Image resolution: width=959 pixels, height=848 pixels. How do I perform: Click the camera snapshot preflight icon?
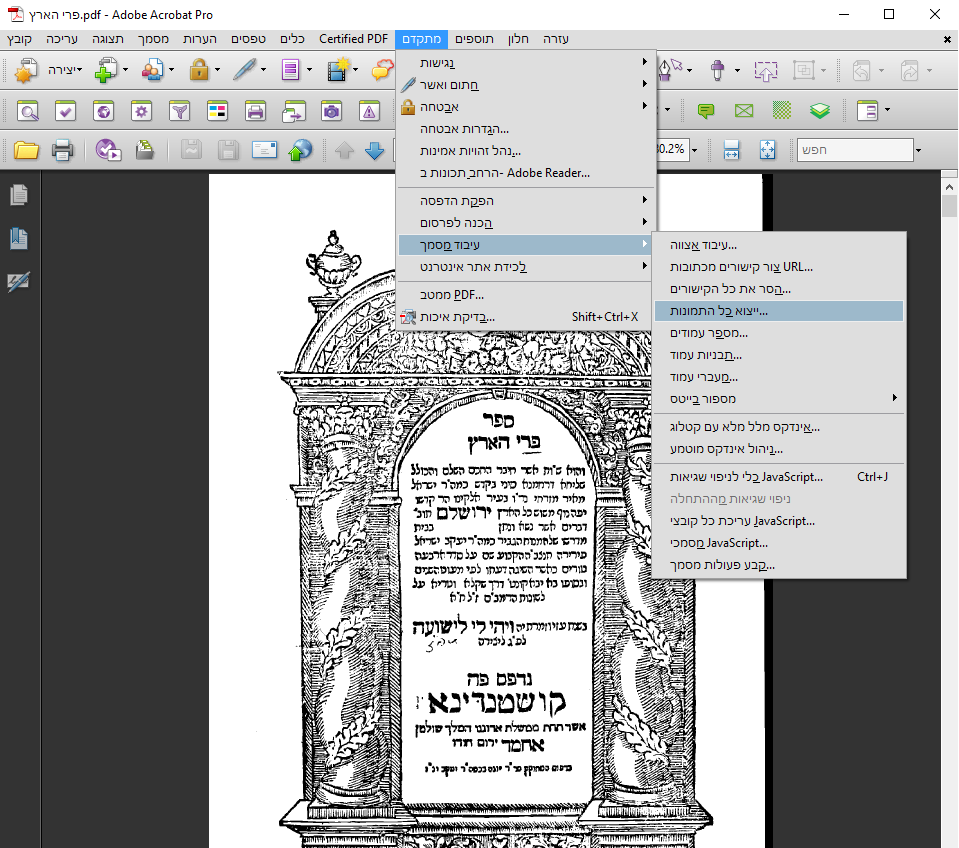pyautogui.click(x=332, y=110)
